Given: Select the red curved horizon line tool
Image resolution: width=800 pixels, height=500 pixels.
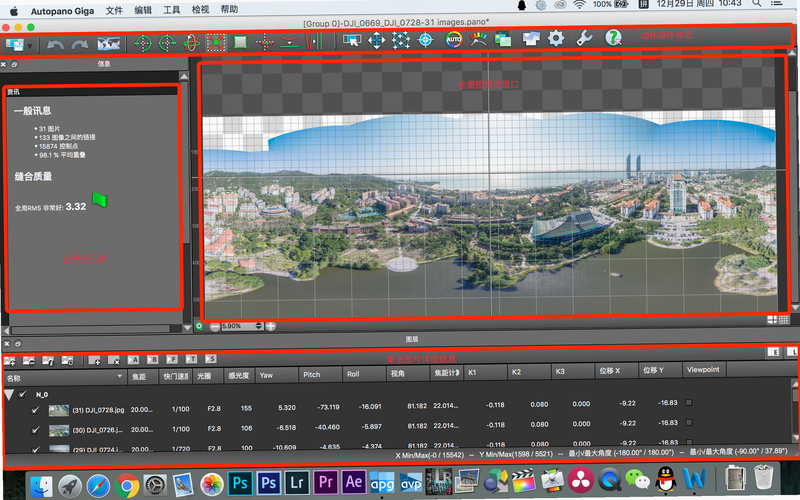Looking at the screenshot, I should (289, 42).
